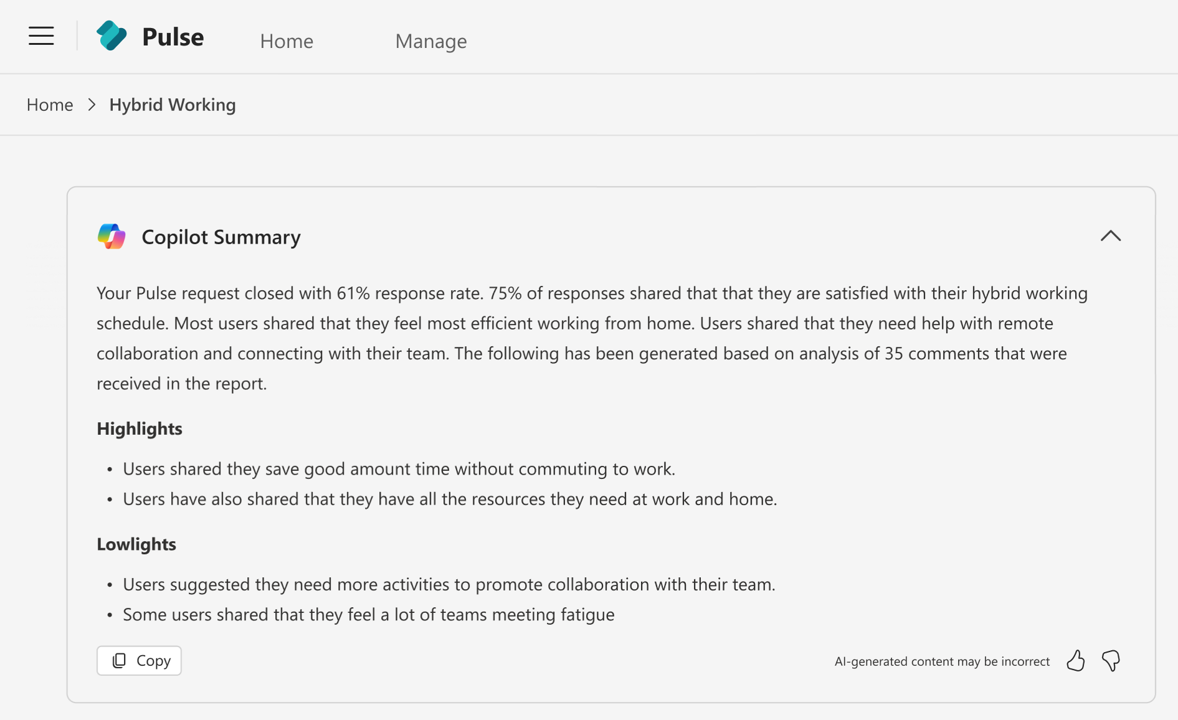Click the chevron between Home and Hybrid Working
The height and width of the screenshot is (720, 1178).
pyautogui.click(x=91, y=104)
